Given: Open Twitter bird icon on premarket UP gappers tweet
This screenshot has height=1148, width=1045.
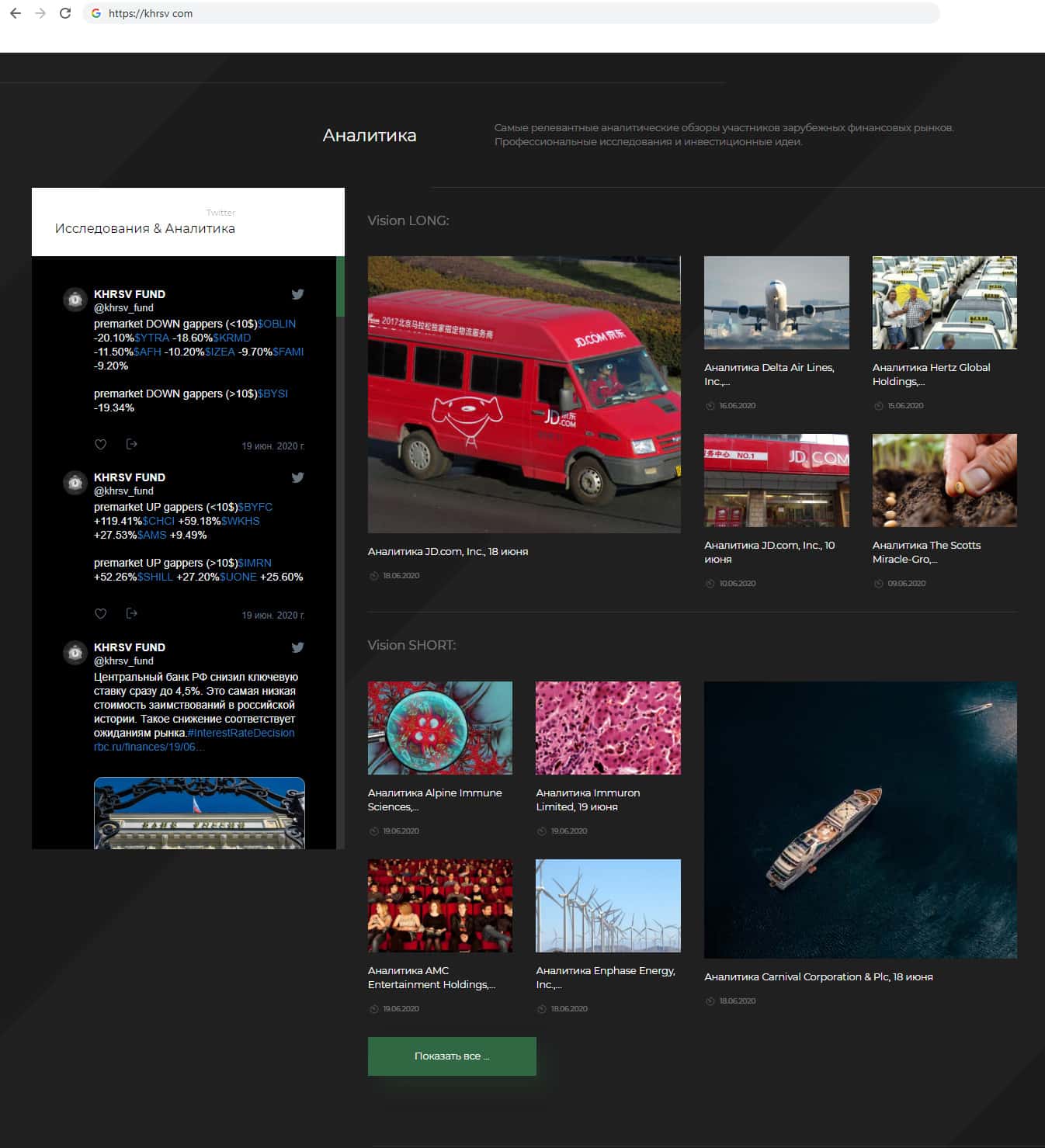Looking at the screenshot, I should 297,477.
